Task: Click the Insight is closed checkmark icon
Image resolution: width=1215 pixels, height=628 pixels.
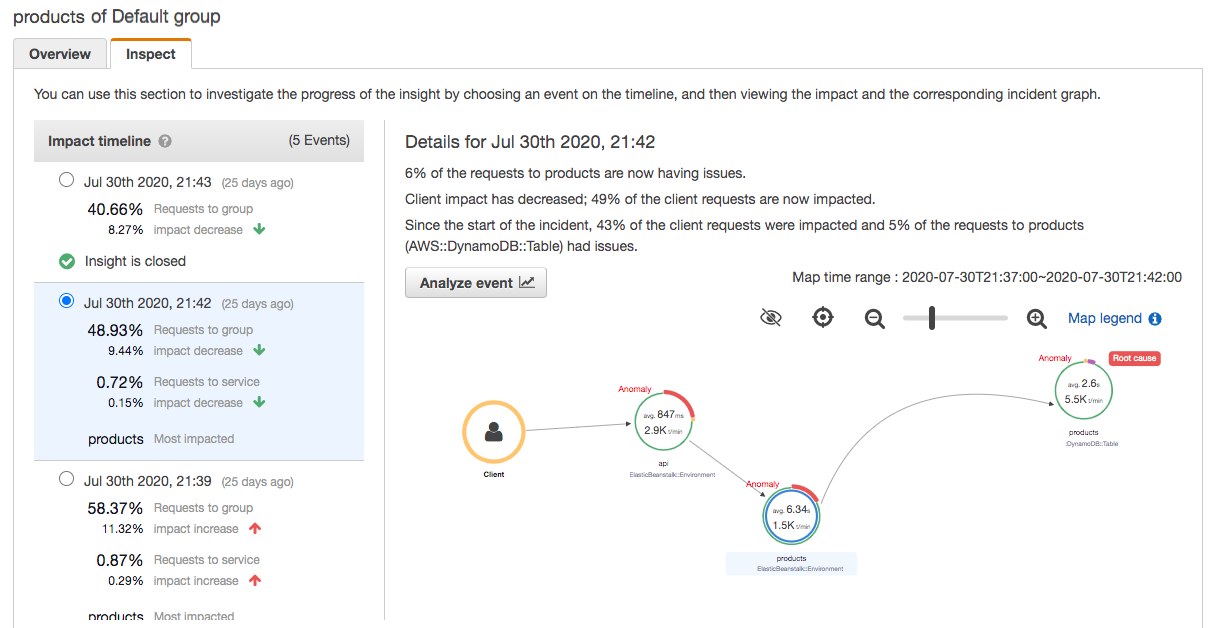Action: (67, 261)
